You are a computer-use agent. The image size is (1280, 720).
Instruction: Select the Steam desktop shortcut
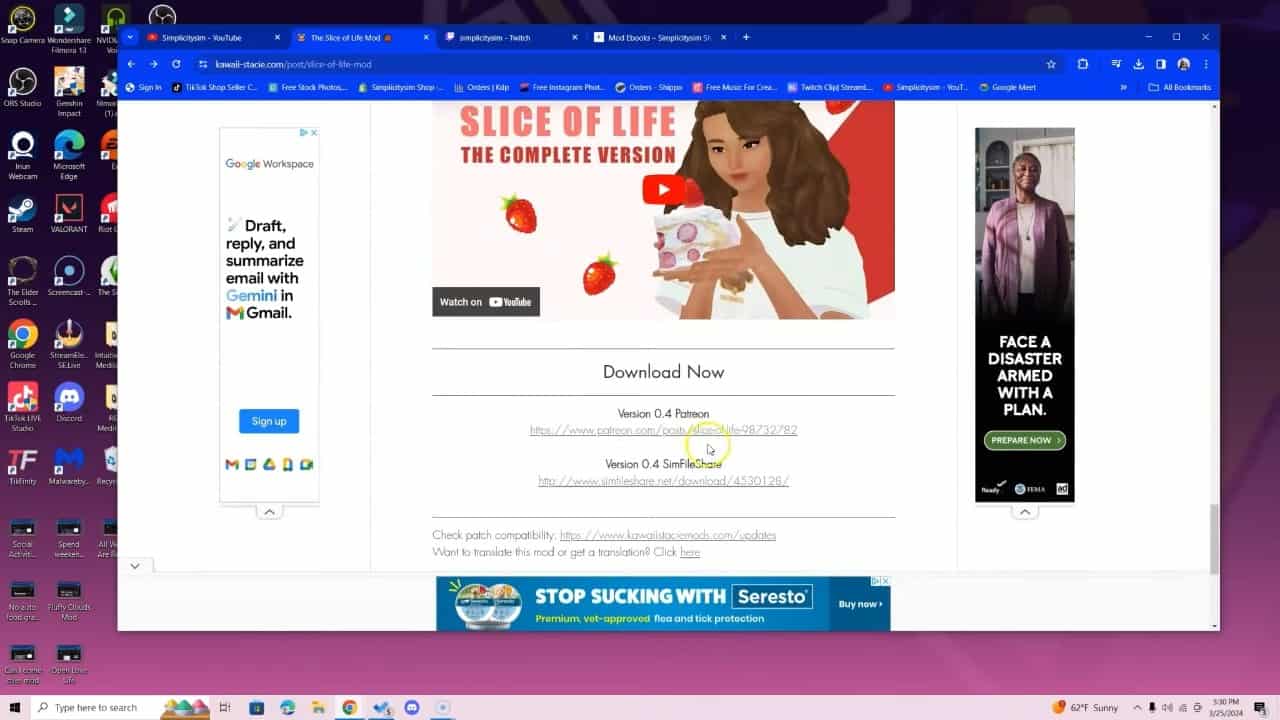coord(22,215)
